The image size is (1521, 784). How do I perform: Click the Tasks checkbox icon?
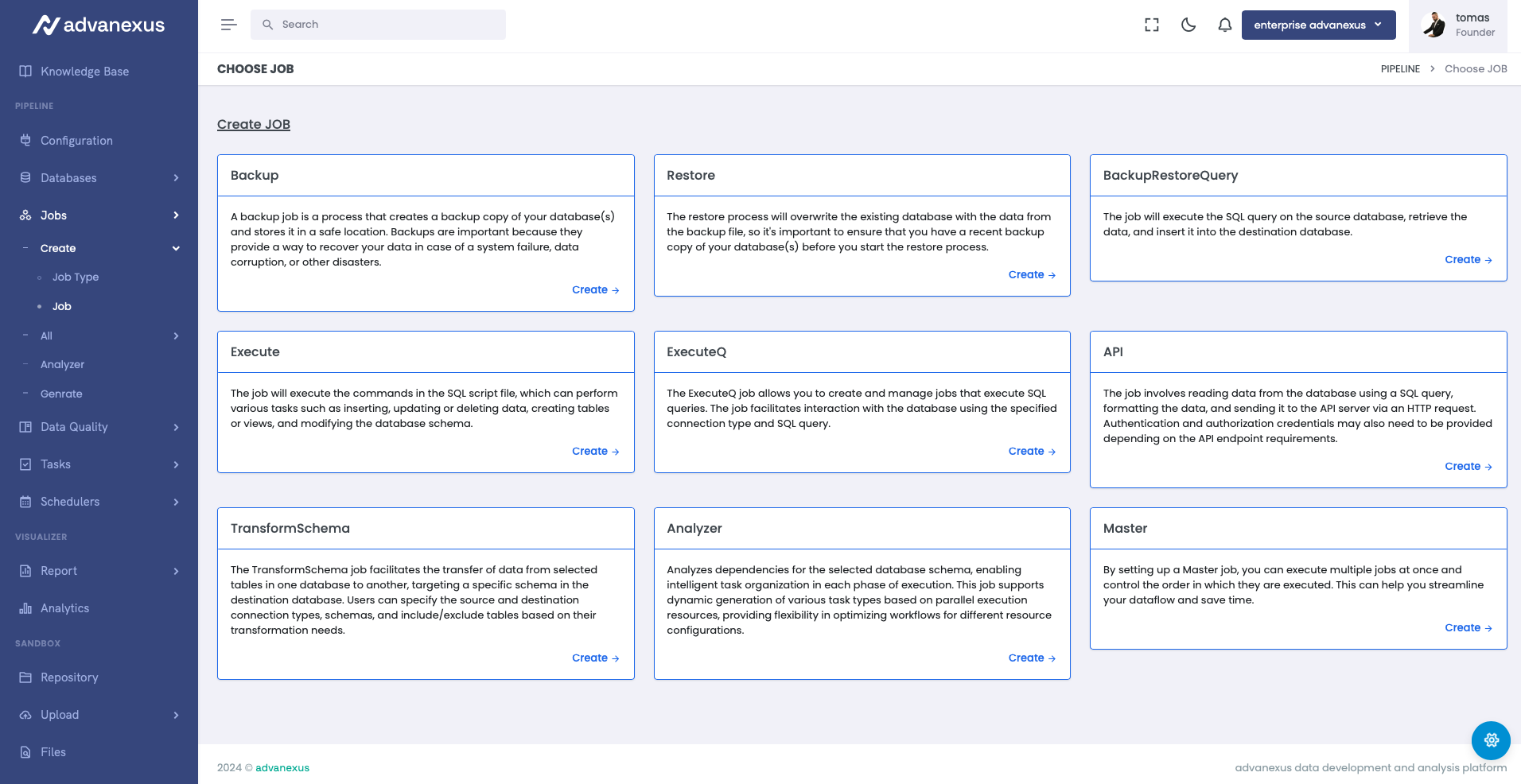point(25,464)
